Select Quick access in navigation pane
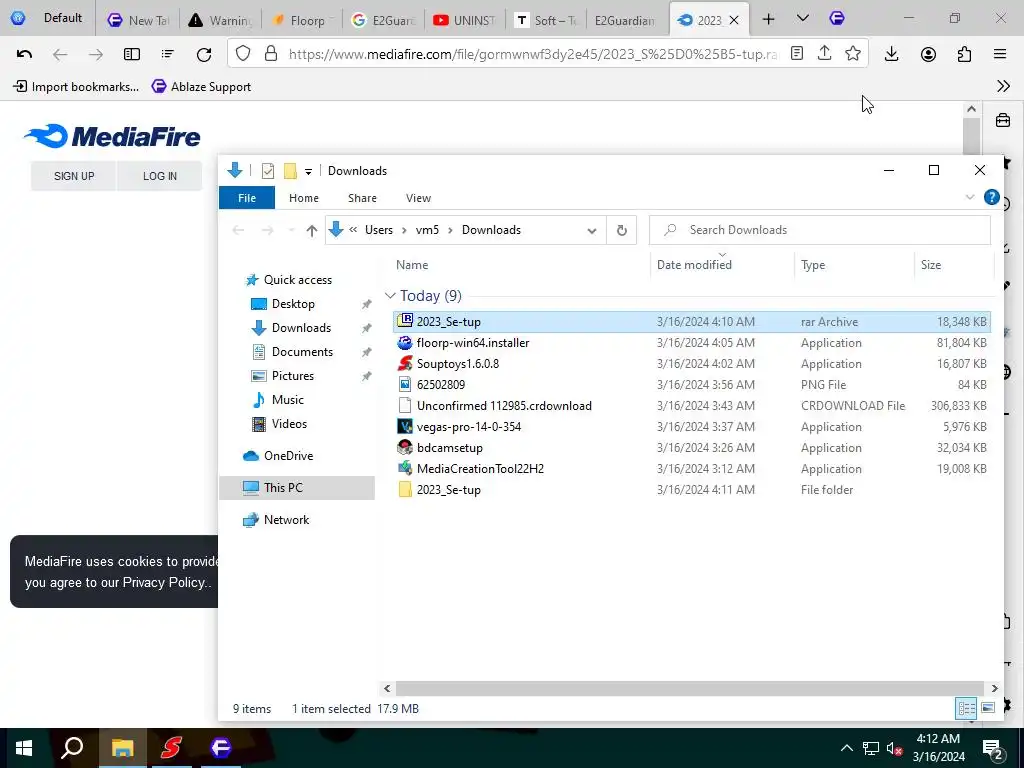Image resolution: width=1024 pixels, height=768 pixels. click(x=289, y=280)
